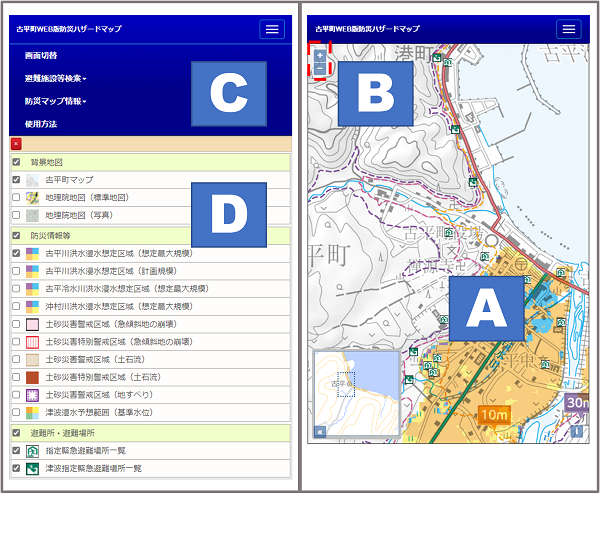Screen dimensions: 600x538
Task: Click legend icon for 古平川洪水浸水想定区域（想定最大規模）
Action: point(32,254)
